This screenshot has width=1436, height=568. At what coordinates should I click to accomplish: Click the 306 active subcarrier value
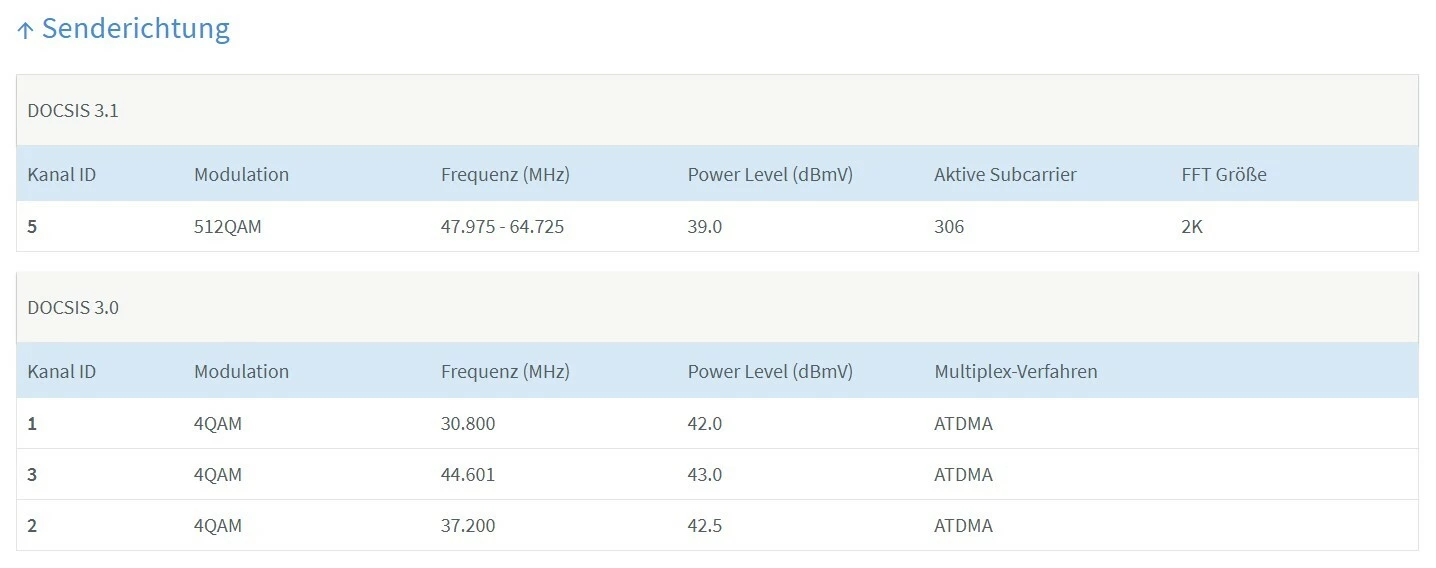[949, 227]
